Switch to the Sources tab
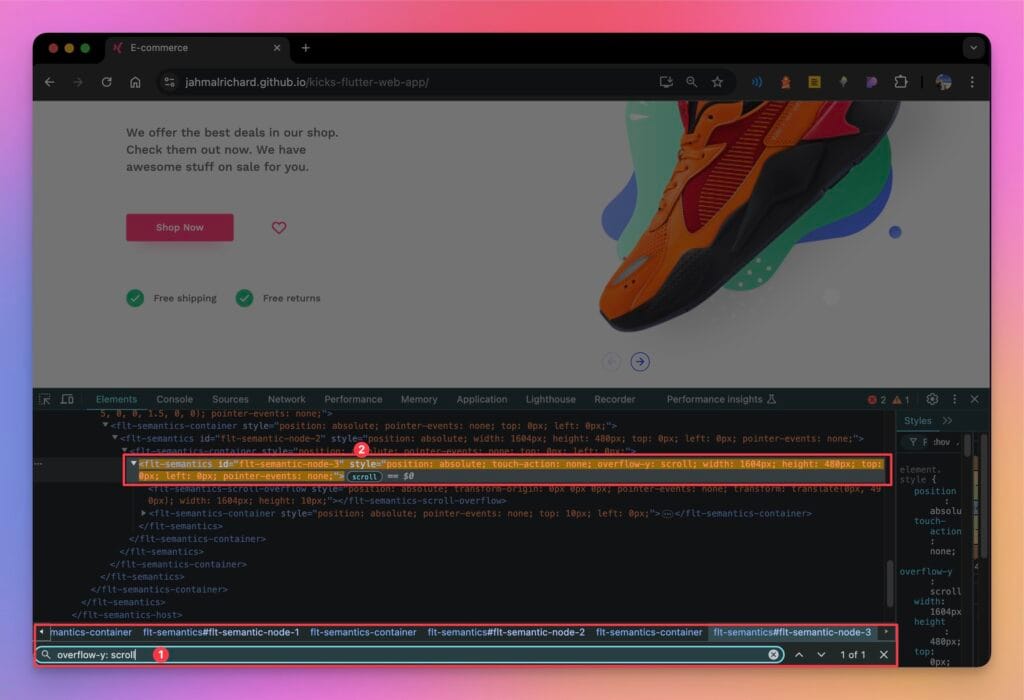The width and height of the screenshot is (1024, 700). pyautogui.click(x=230, y=399)
